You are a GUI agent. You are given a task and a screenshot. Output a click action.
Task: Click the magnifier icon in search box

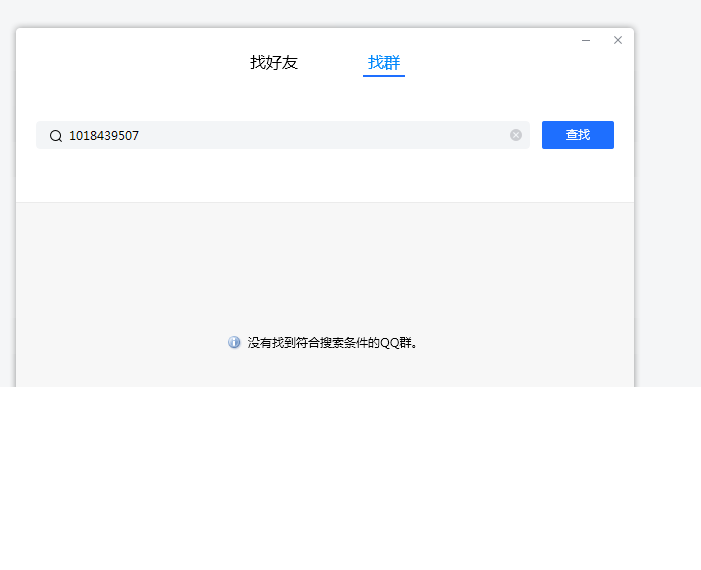[x=56, y=136]
